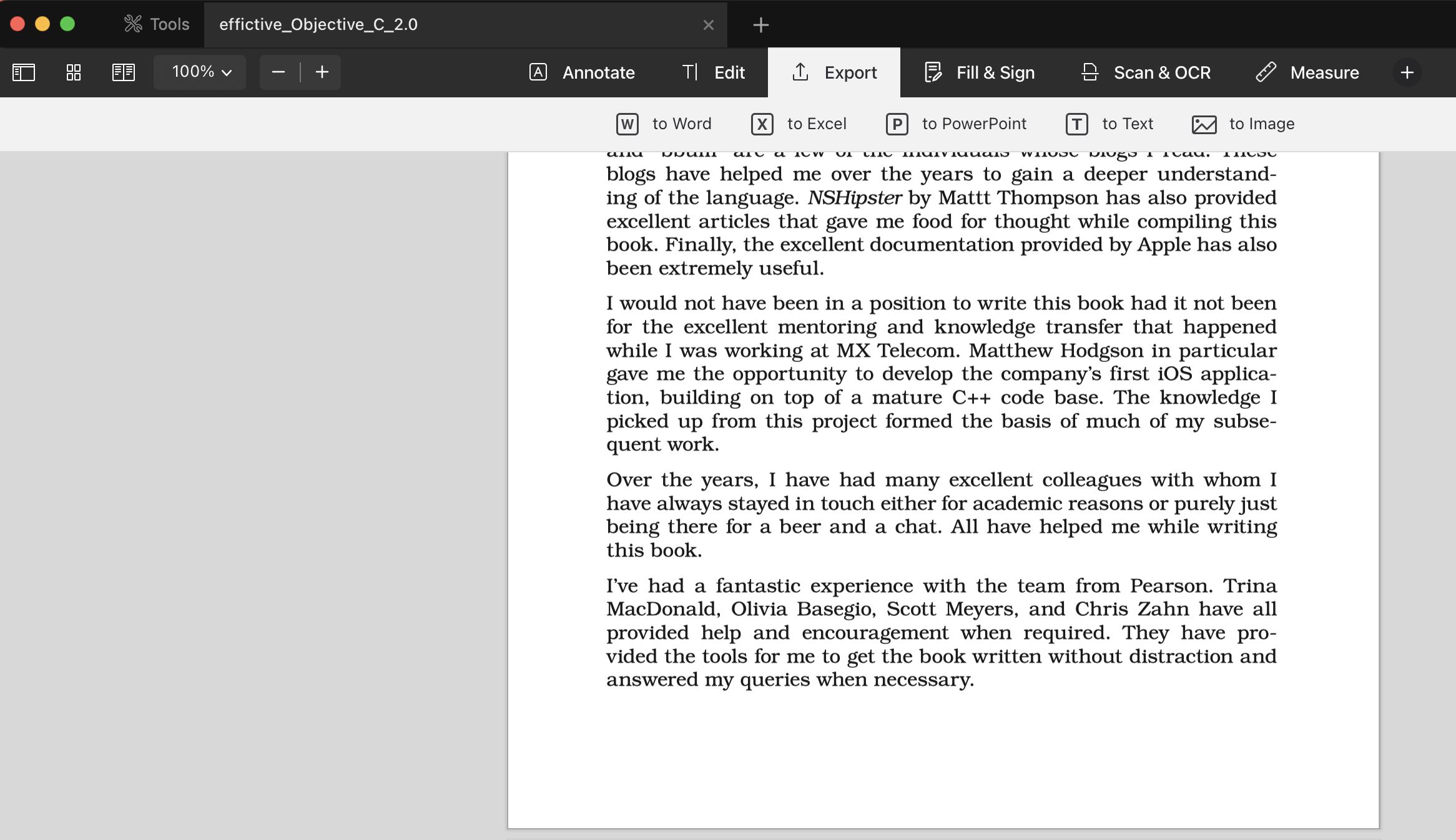Switch to two-page reading view
This screenshot has width=1456, height=840.
pos(124,72)
